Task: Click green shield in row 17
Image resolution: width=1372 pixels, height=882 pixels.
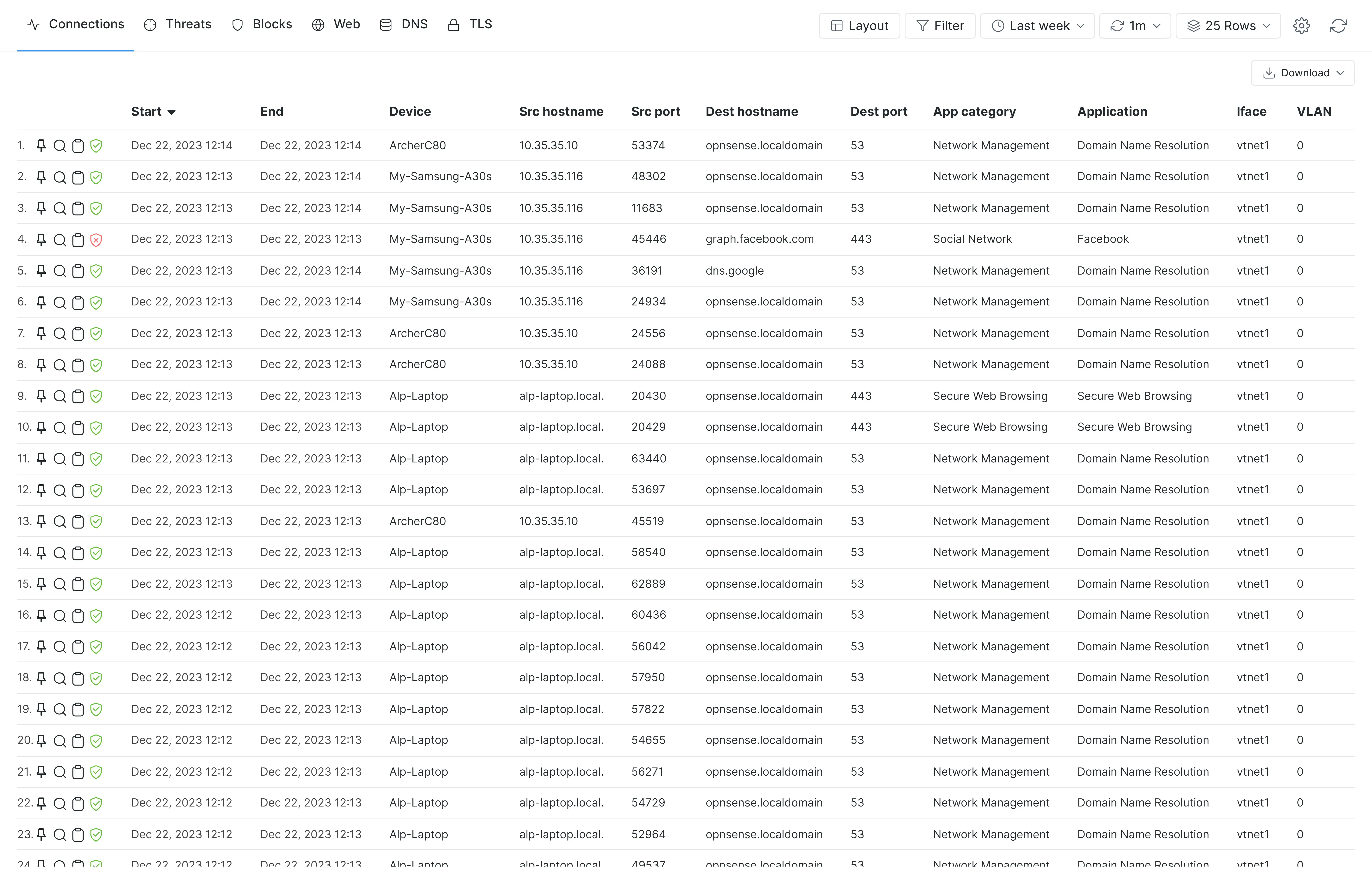Action: pos(96,647)
